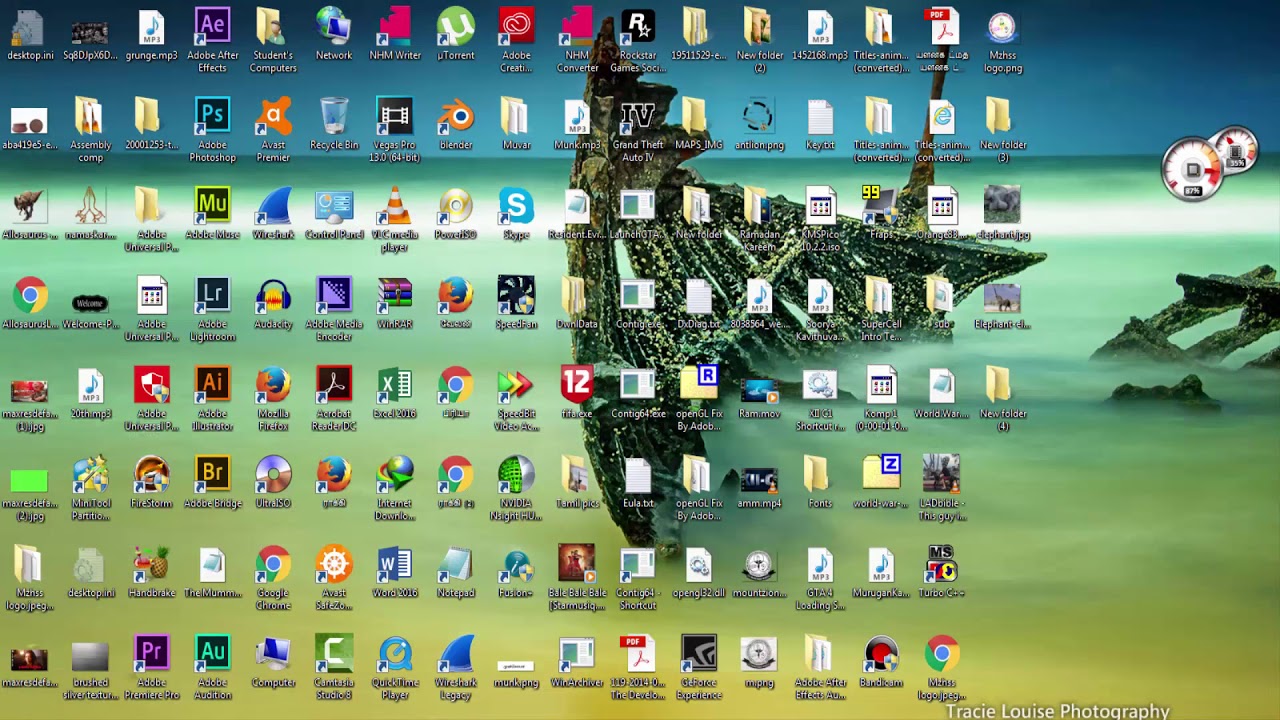The height and width of the screenshot is (720, 1280).
Task: Launch Internet Download Manager icon
Action: pyautogui.click(x=394, y=488)
